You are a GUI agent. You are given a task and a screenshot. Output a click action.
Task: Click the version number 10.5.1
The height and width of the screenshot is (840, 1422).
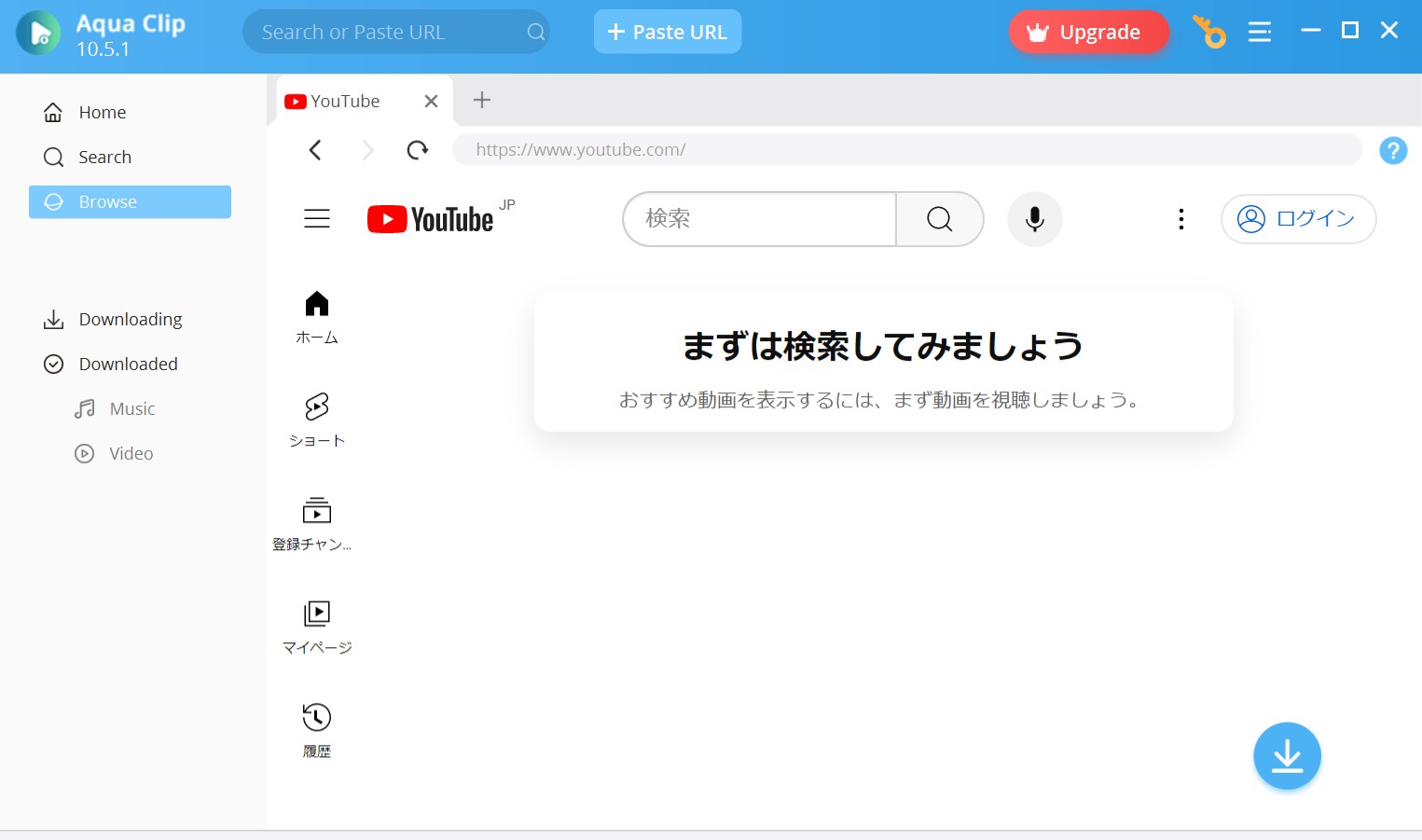[104, 49]
